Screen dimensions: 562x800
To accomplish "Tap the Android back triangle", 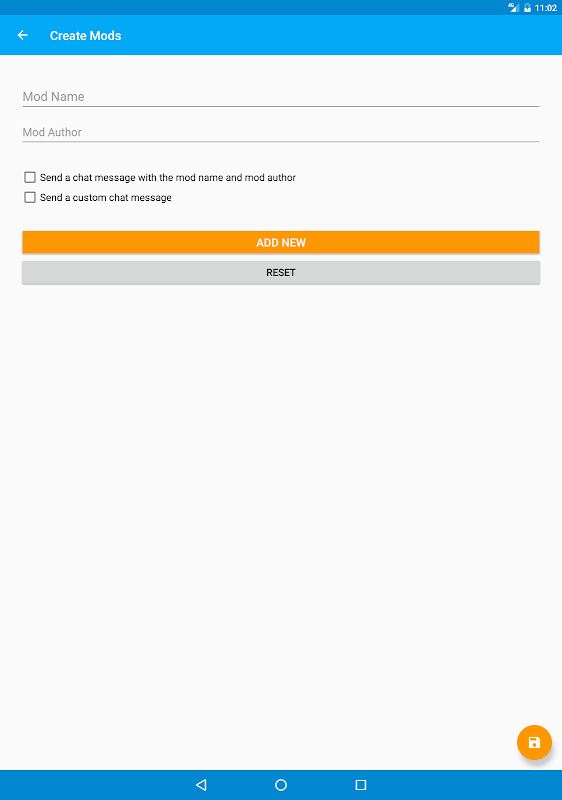I will point(201,785).
